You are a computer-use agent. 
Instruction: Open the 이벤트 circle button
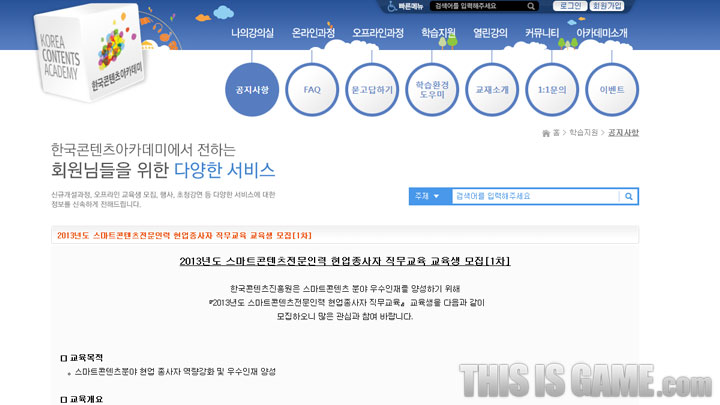[612, 89]
